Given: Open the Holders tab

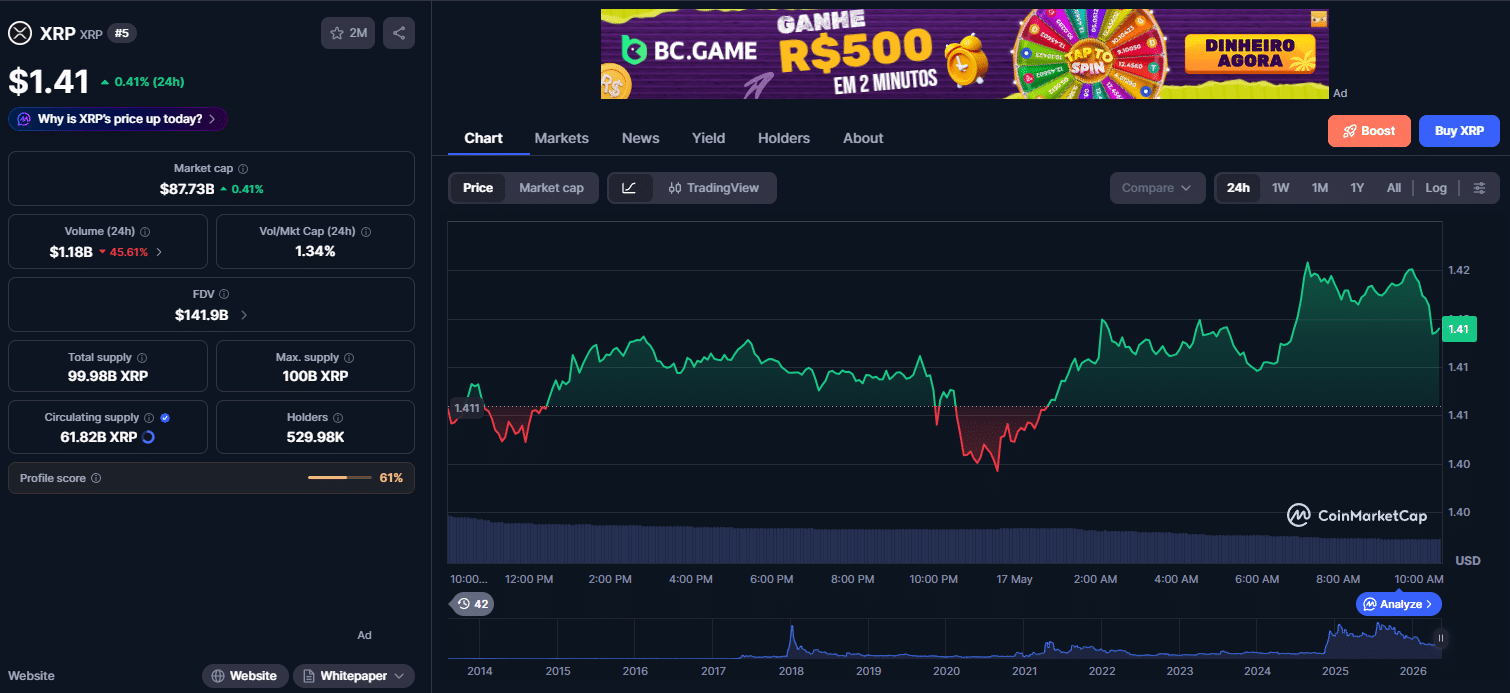Looking at the screenshot, I should [784, 138].
